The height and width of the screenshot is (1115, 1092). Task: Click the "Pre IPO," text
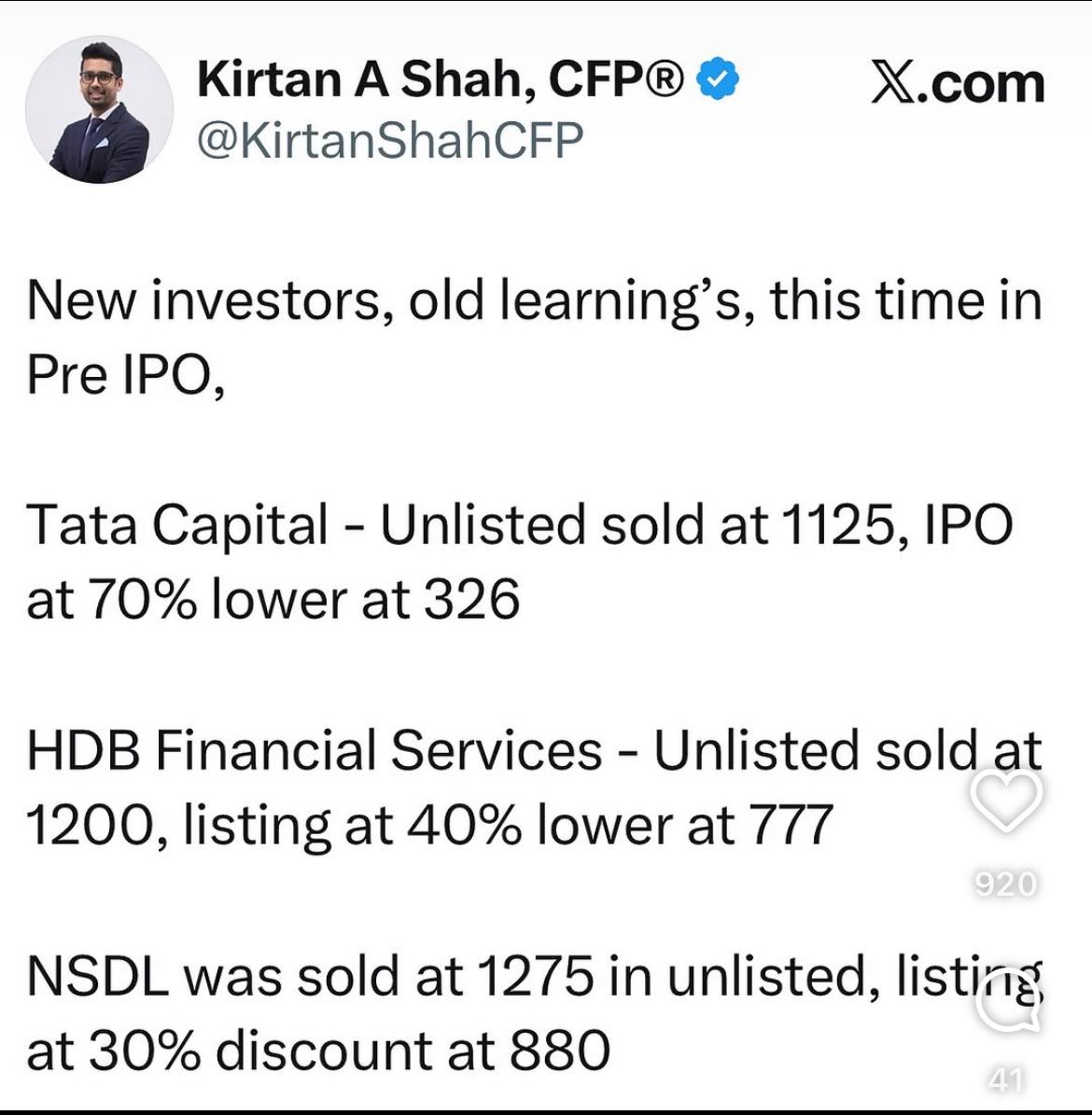click(126, 375)
